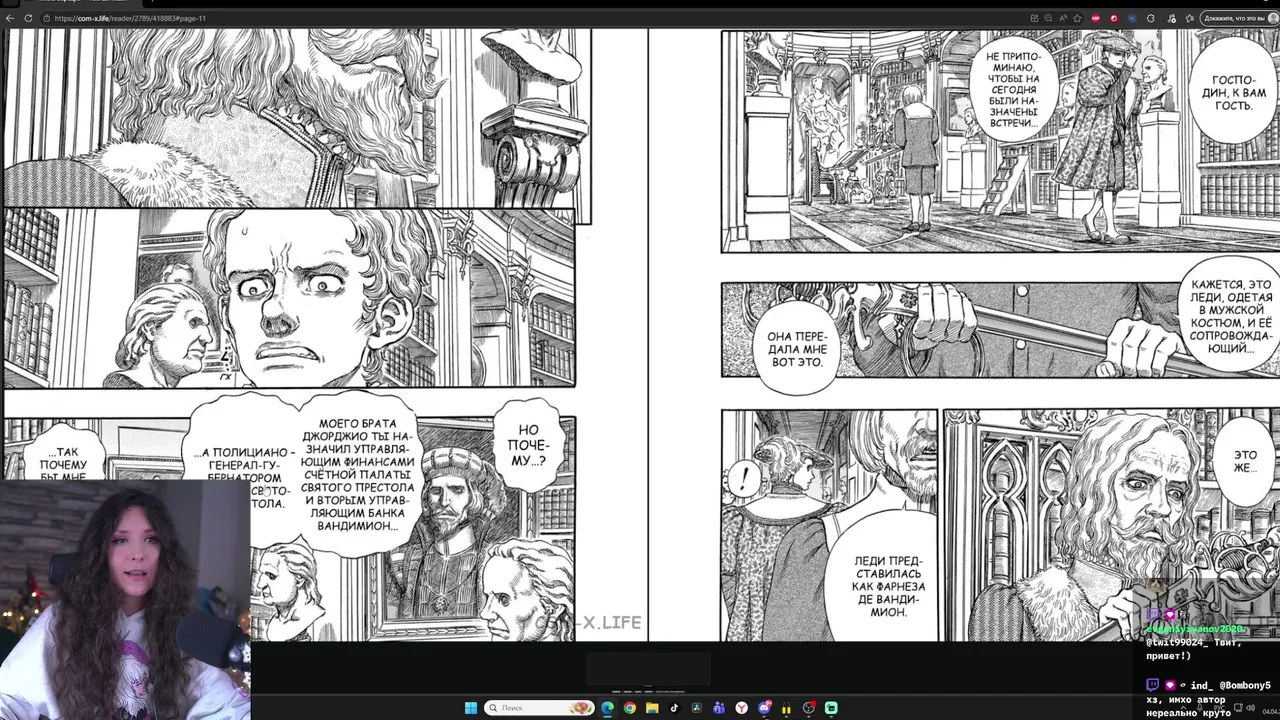Open the red circular extension icon
This screenshot has height=720, width=1280.
coord(1114,18)
